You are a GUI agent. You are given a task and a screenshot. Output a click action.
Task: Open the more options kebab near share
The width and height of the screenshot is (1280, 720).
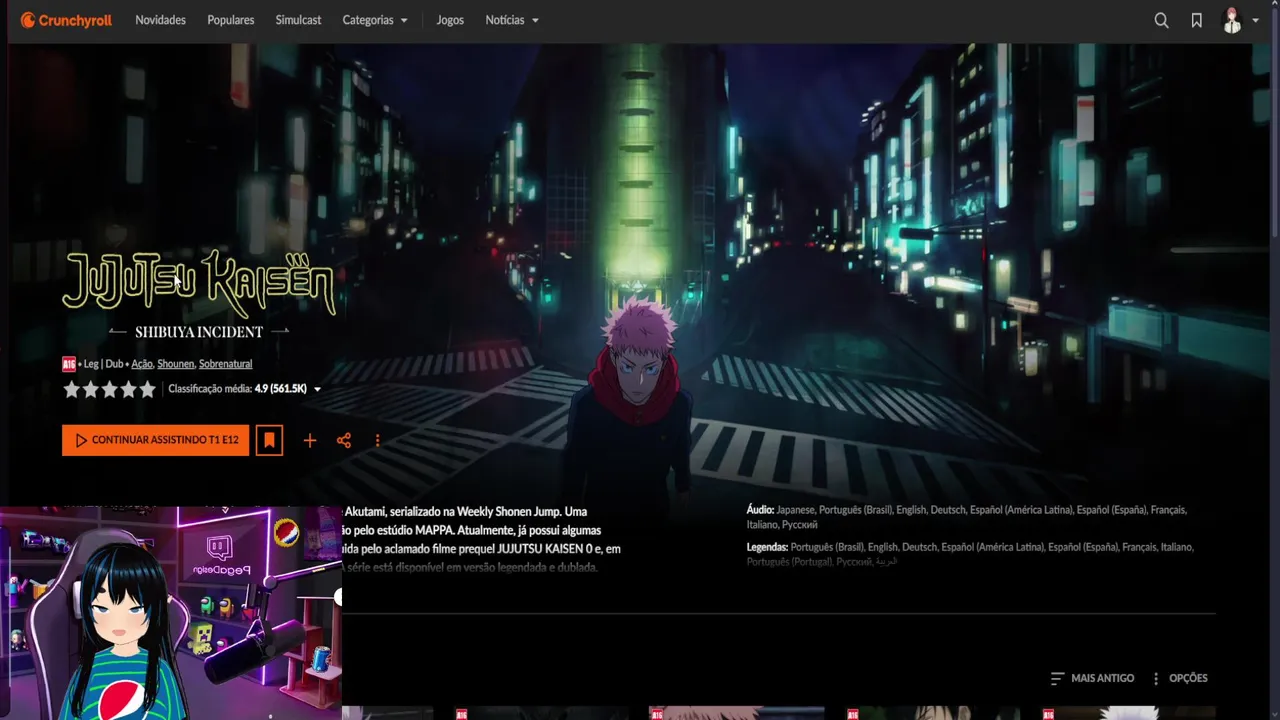[377, 440]
